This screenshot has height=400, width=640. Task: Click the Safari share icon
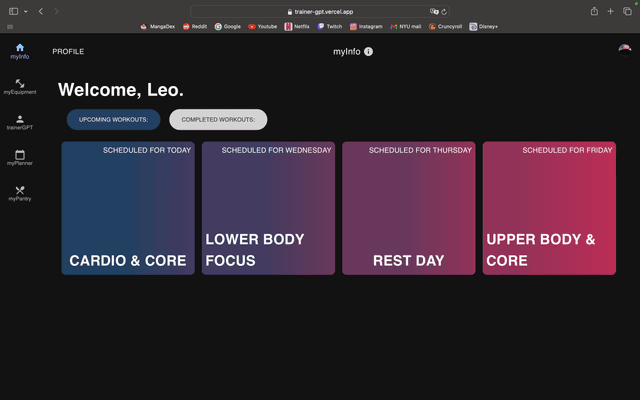[594, 11]
